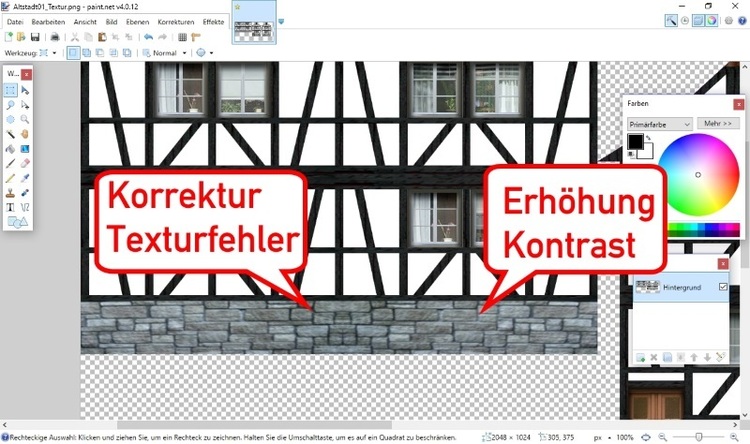Select the Clone Stamp tool

pos(10,193)
